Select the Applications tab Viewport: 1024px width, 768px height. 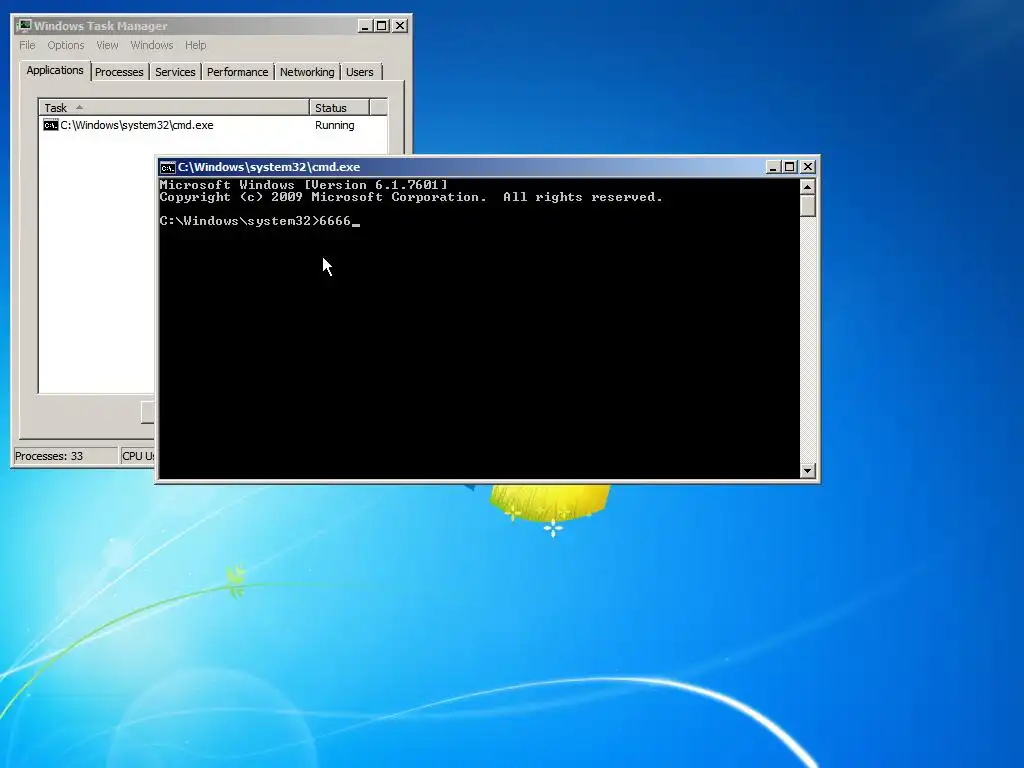click(x=55, y=71)
